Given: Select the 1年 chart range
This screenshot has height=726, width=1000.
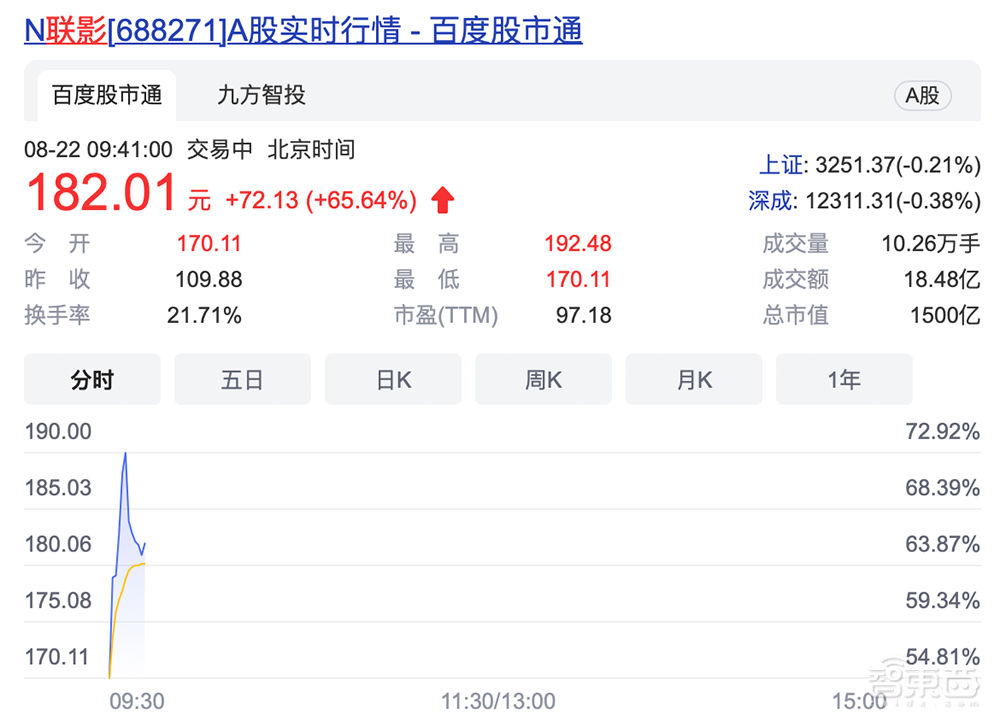Looking at the screenshot, I should (x=843, y=380).
